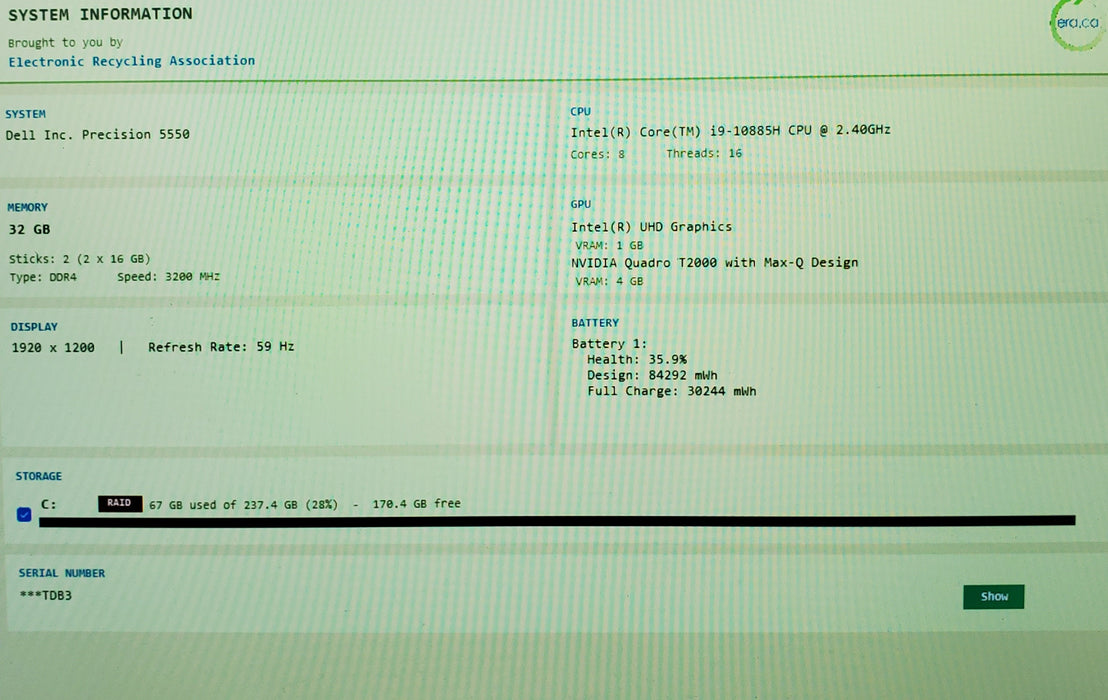Screen dimensions: 1108x700
Task: Click the MEMORY section heading
Action: pyautogui.click(x=28, y=208)
